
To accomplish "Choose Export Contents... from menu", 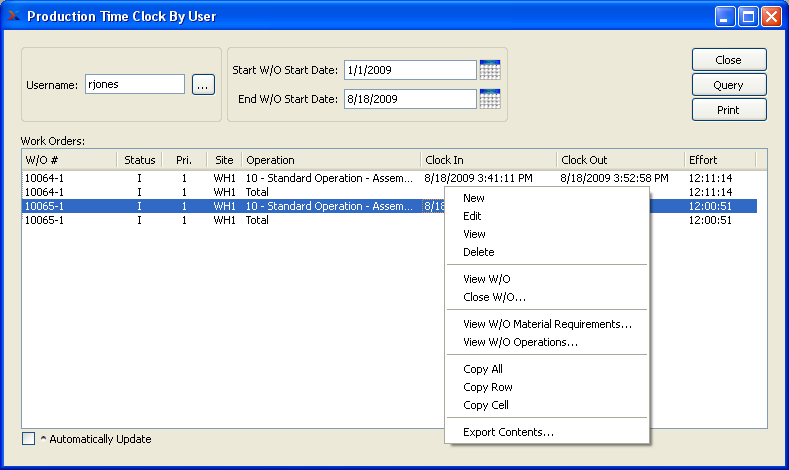I will click(x=508, y=432).
